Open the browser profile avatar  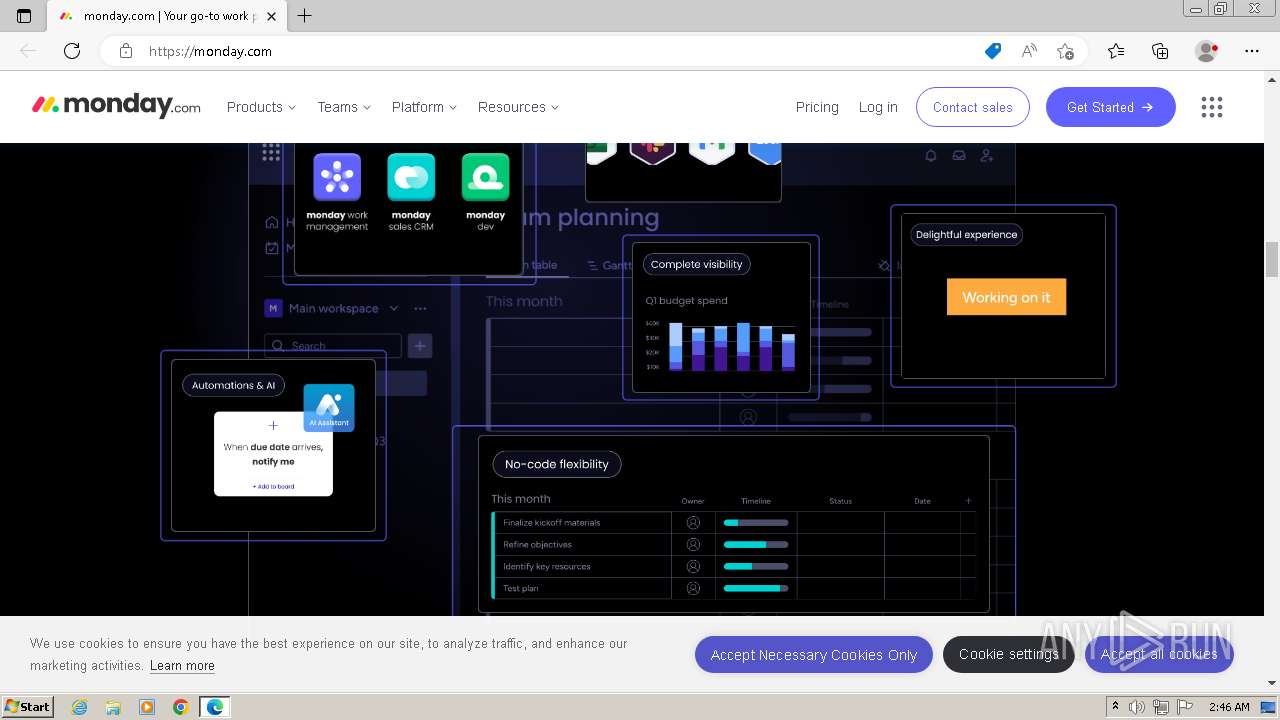click(x=1207, y=51)
